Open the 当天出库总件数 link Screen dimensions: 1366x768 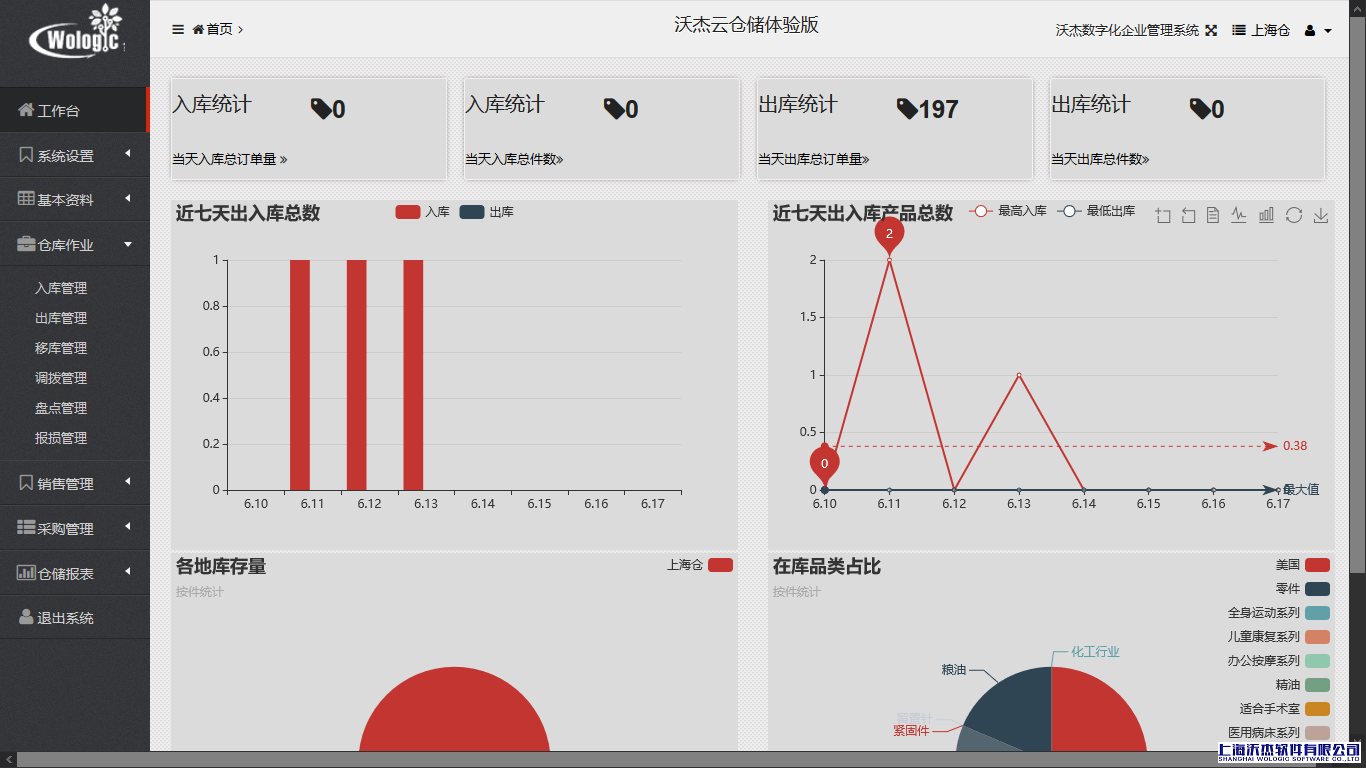pyautogui.click(x=1100, y=159)
